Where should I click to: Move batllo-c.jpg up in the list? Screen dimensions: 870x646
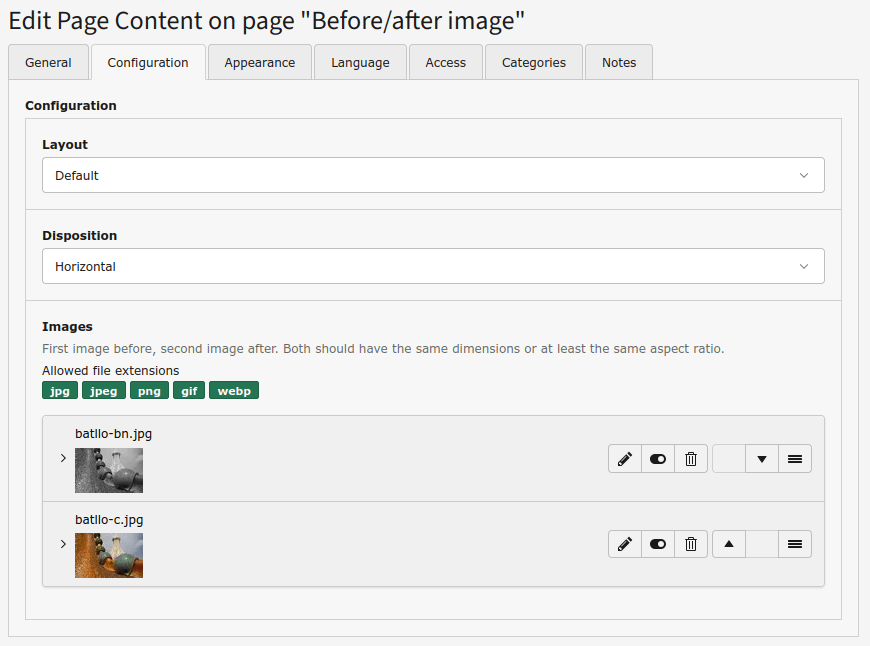(x=729, y=544)
